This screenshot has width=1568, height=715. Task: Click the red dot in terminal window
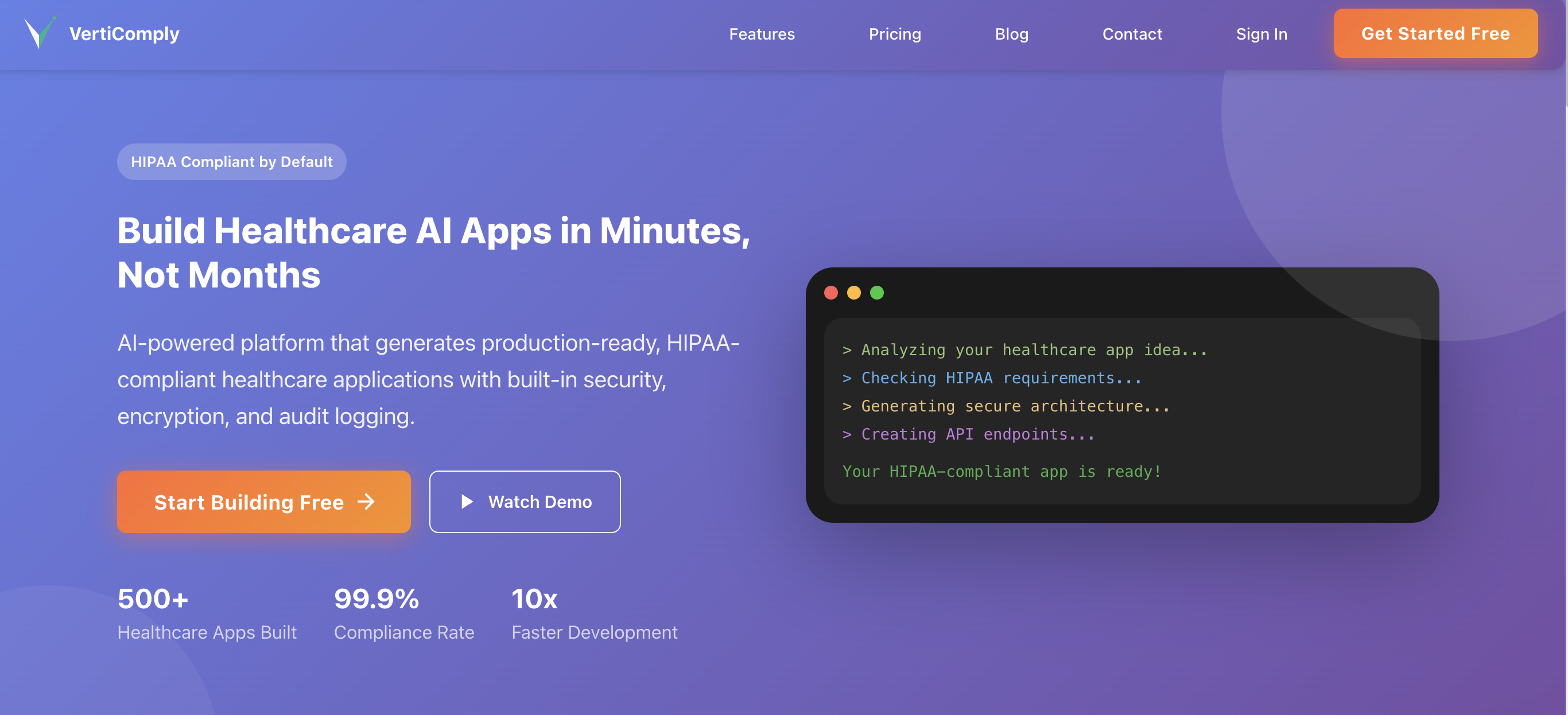click(x=830, y=293)
